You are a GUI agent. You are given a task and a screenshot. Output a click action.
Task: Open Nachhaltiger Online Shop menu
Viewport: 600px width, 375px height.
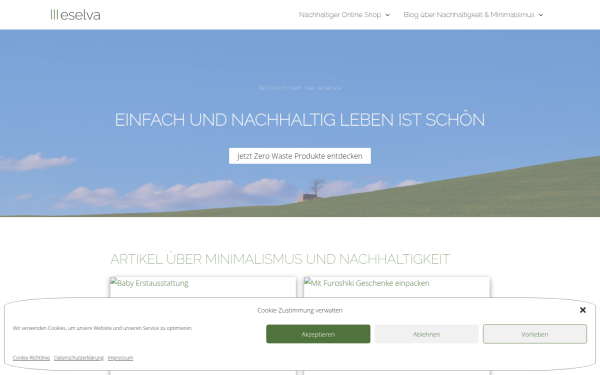340,15
